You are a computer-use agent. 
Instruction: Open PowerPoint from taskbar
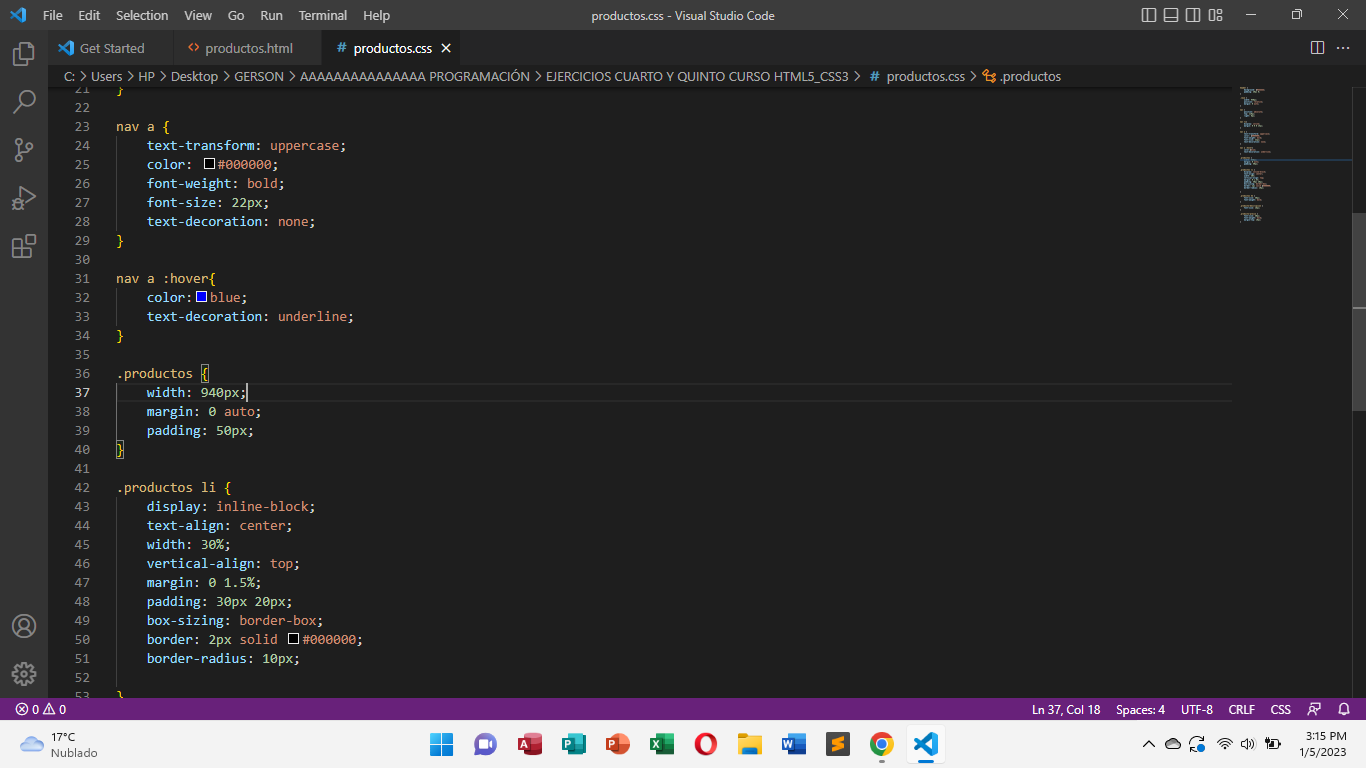tap(617, 744)
